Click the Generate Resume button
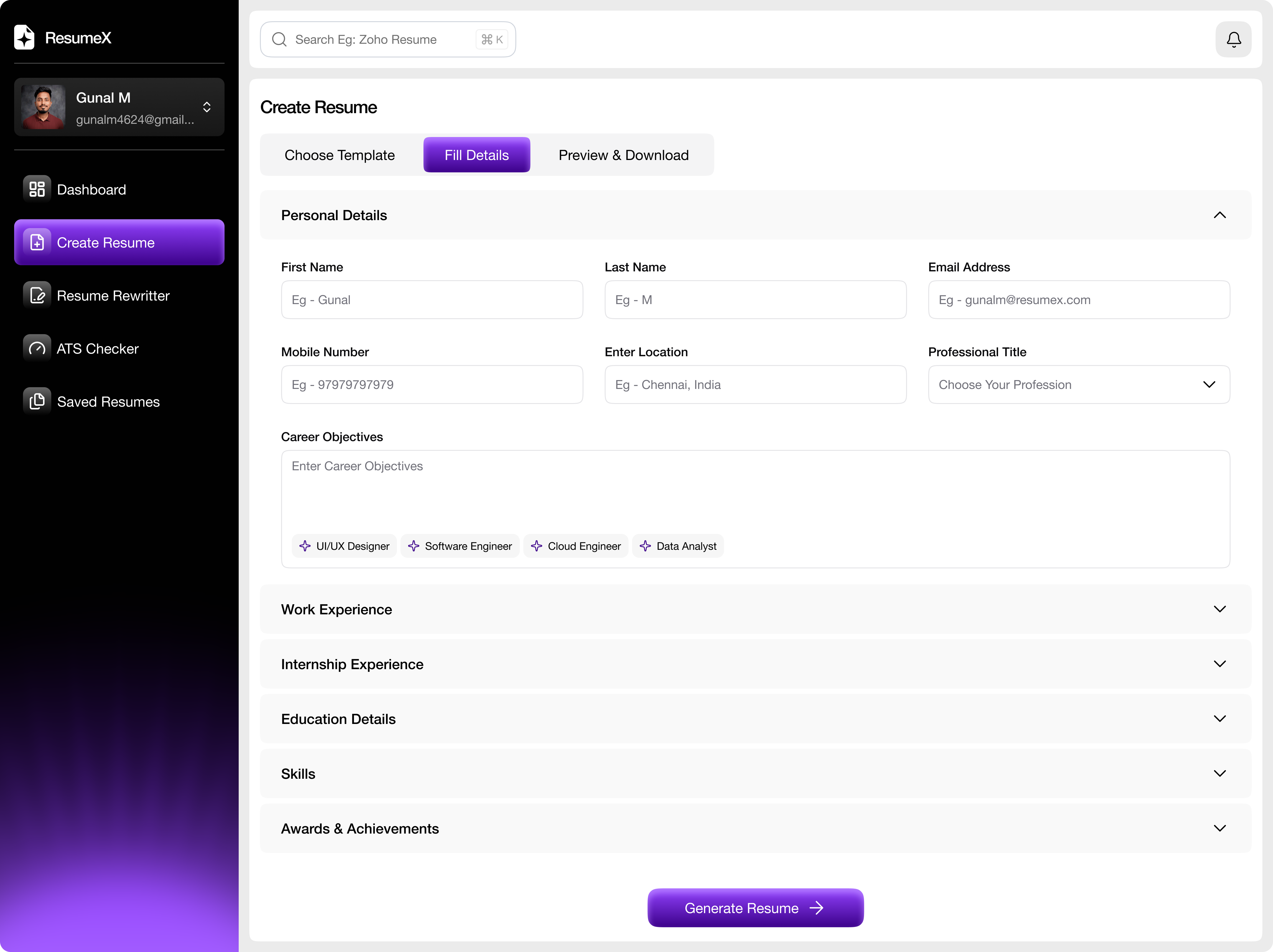Screen dimensions: 1273x952 click(x=755, y=908)
